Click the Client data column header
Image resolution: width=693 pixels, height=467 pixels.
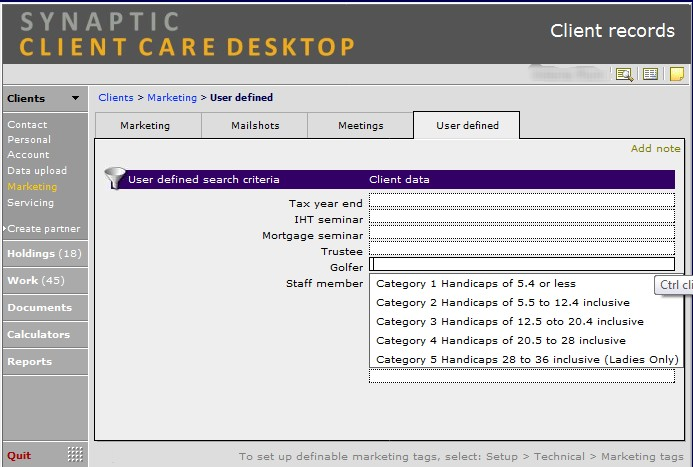point(399,179)
